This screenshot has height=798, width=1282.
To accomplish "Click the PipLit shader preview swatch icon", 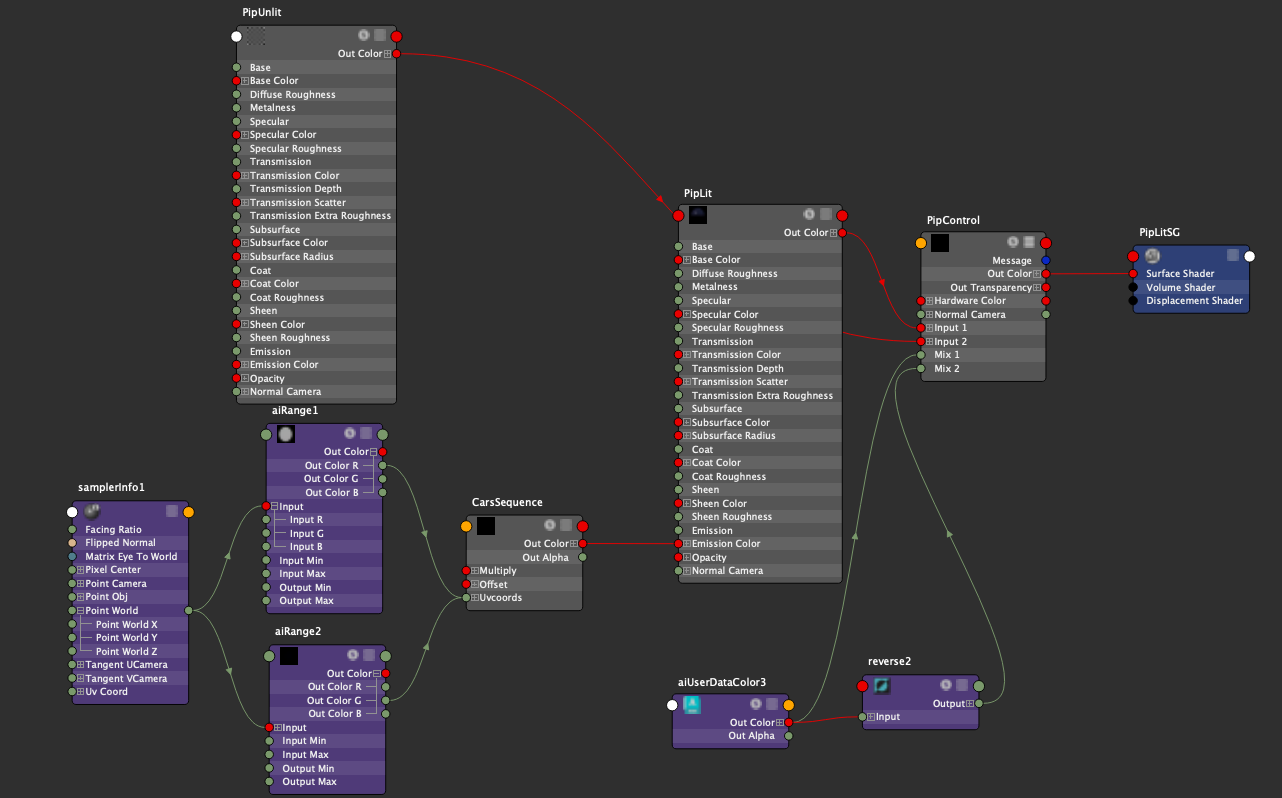I will (x=698, y=215).
